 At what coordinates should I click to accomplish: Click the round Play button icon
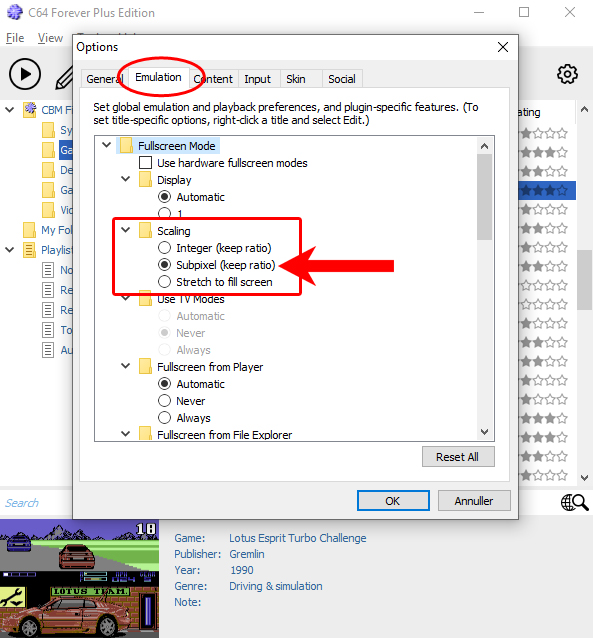(25, 74)
